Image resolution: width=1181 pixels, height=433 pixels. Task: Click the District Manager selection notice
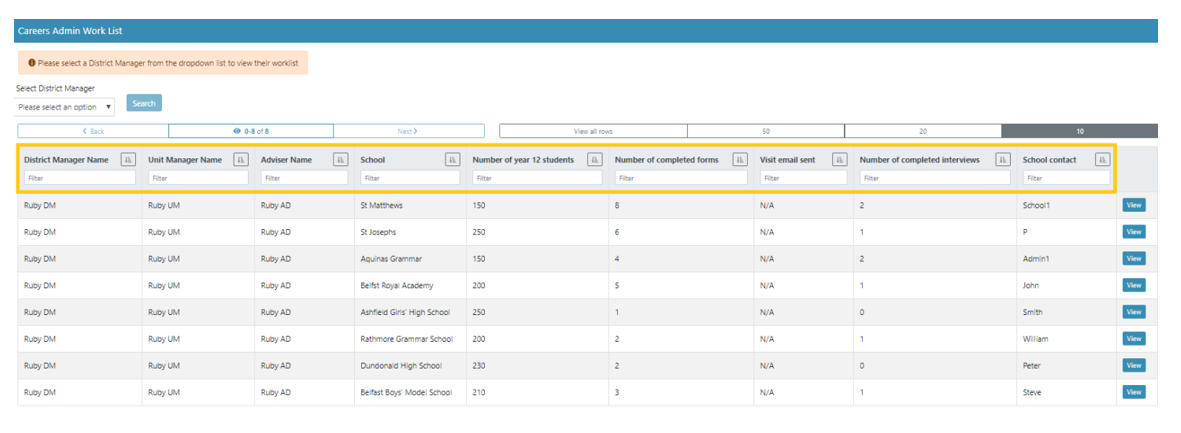coord(162,63)
